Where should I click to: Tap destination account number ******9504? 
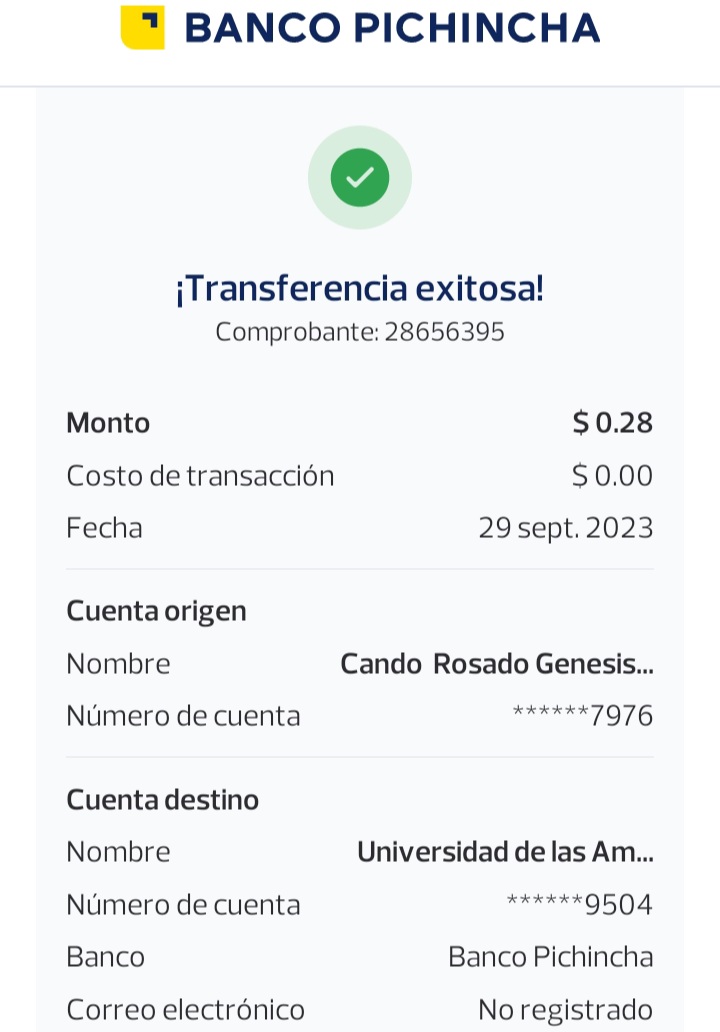[579, 905]
